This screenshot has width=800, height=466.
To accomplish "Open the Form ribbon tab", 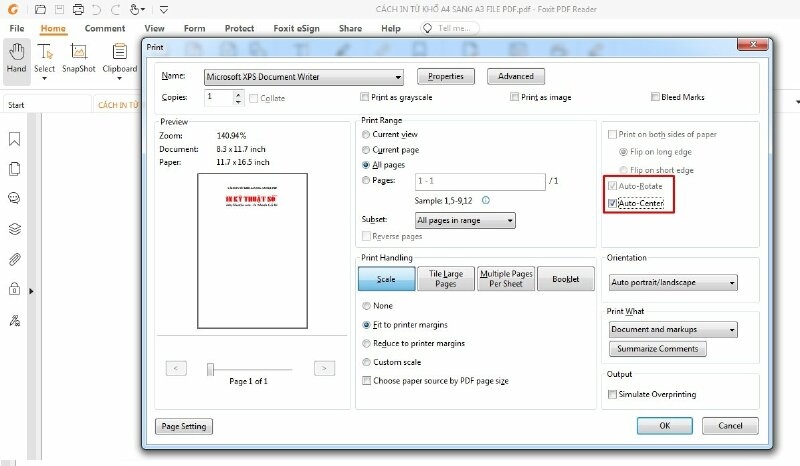I will point(194,28).
